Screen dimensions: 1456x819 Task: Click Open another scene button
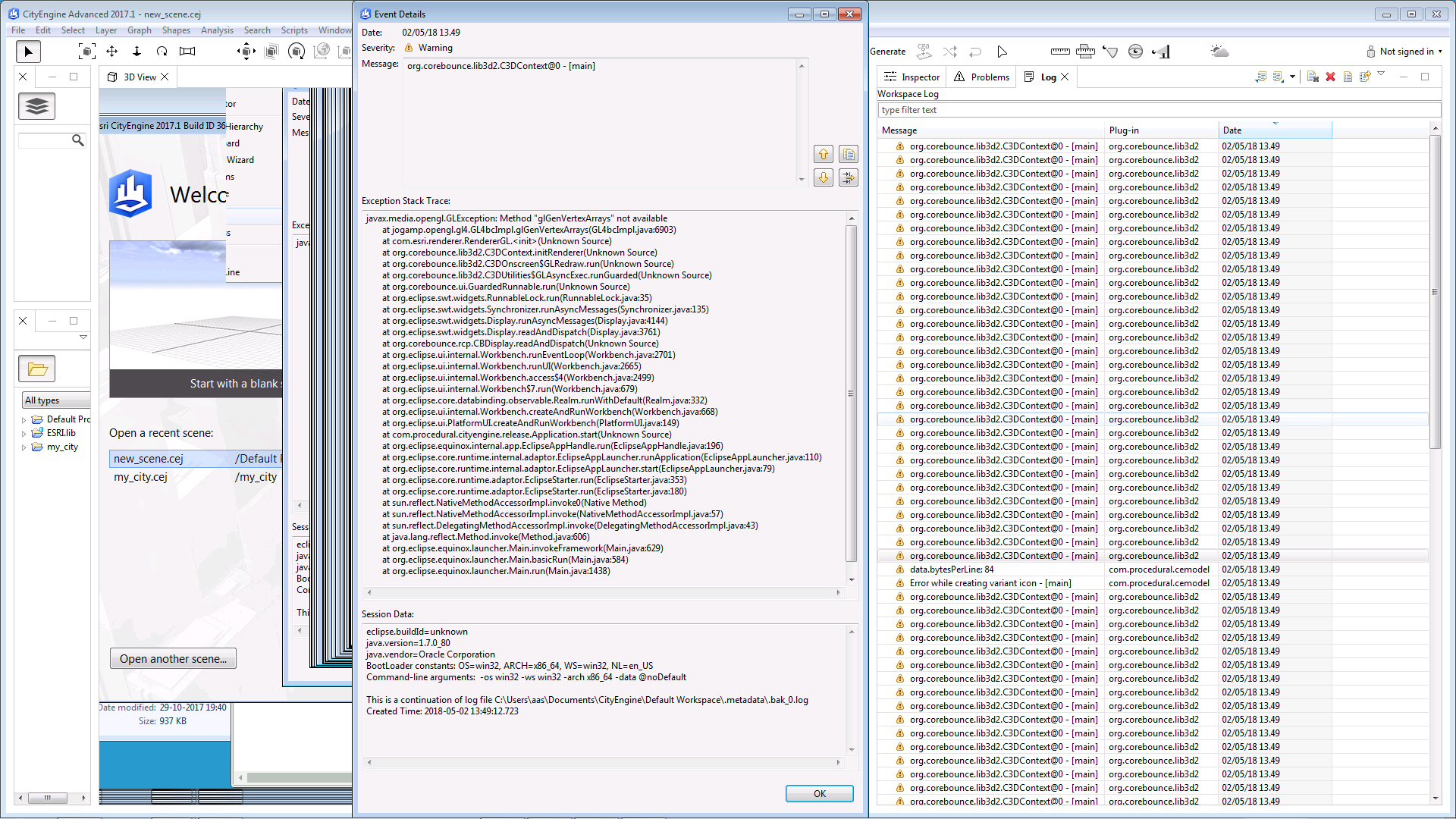click(173, 659)
